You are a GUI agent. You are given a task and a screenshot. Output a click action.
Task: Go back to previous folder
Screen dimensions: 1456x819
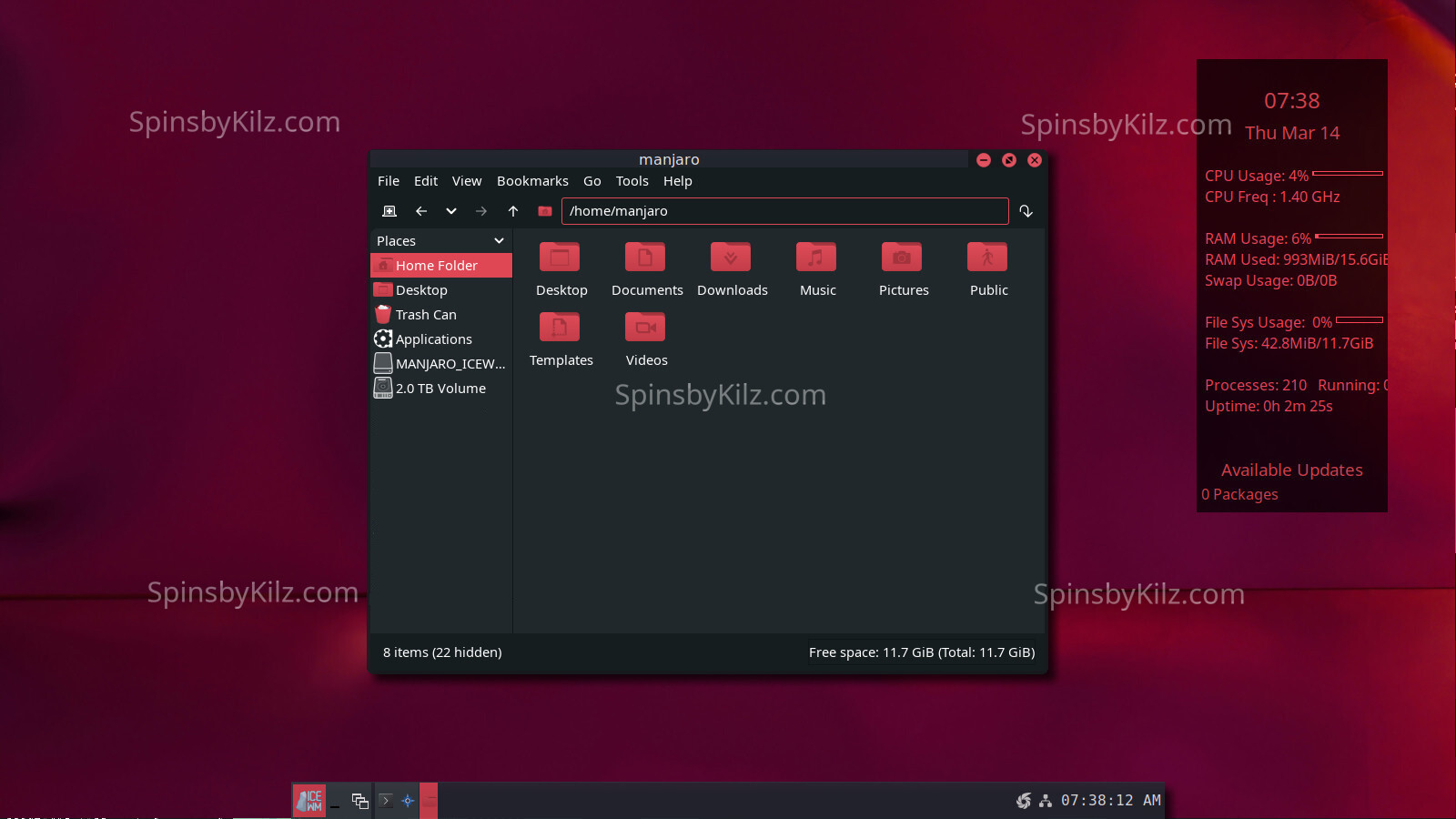point(420,211)
